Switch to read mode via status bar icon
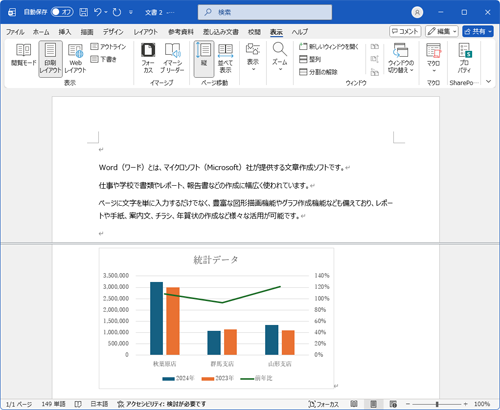The image size is (500, 410). tap(354, 404)
